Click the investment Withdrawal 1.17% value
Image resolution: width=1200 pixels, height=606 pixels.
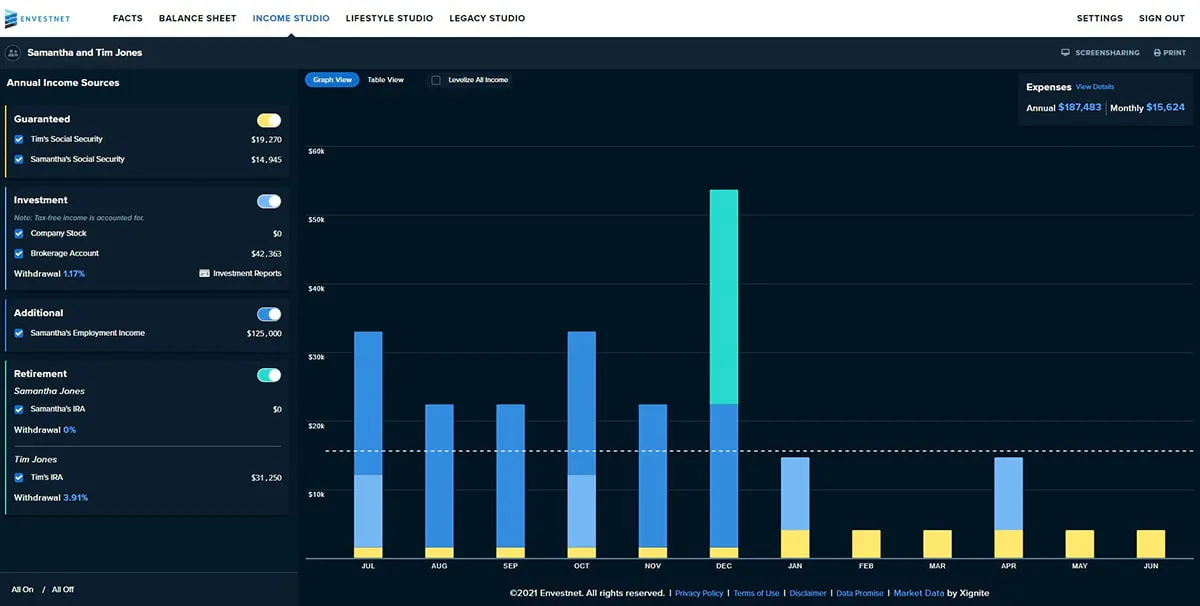(x=74, y=274)
